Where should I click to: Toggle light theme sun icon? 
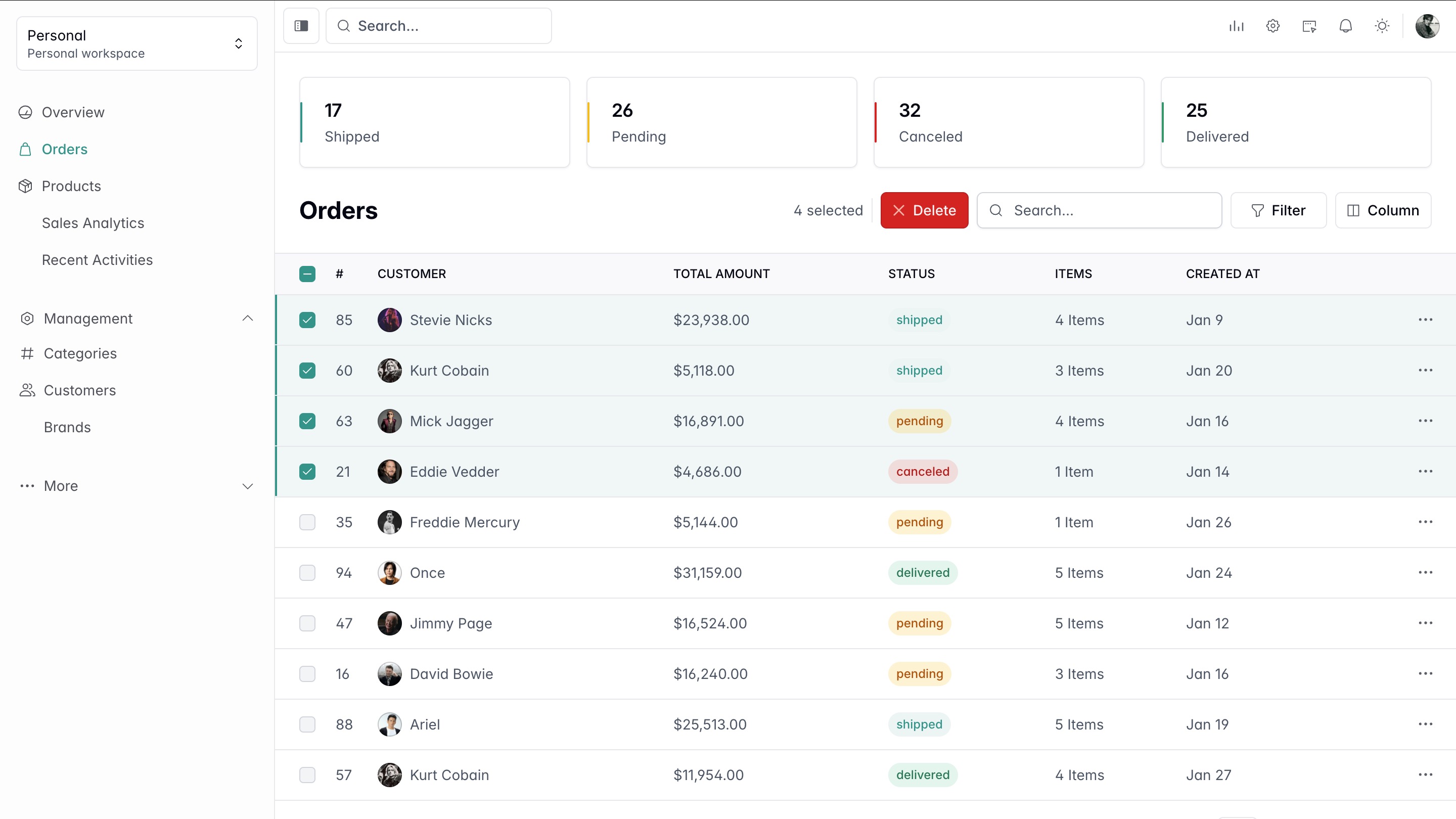point(1382,26)
